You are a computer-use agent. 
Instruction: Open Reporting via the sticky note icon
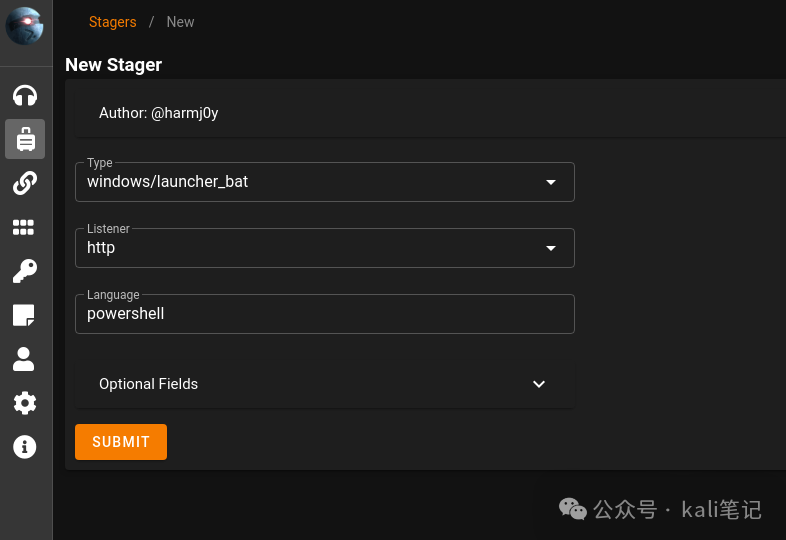tap(24, 315)
